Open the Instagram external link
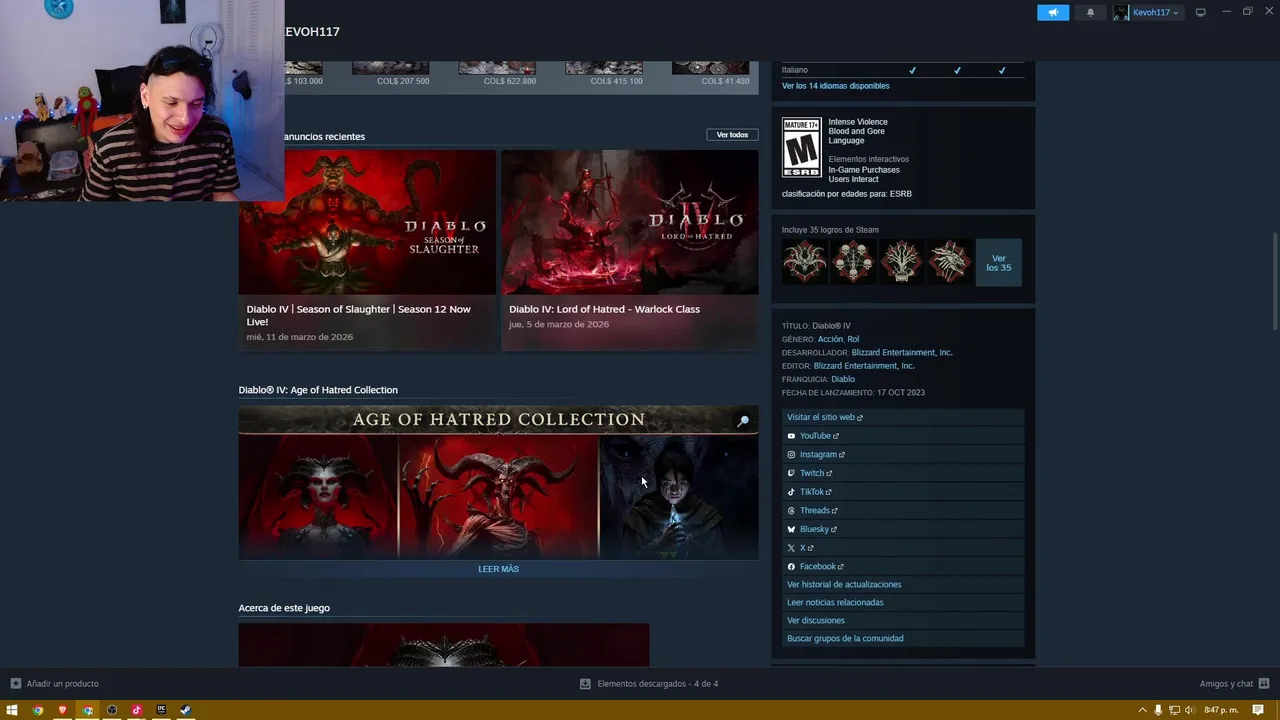 pyautogui.click(x=822, y=455)
